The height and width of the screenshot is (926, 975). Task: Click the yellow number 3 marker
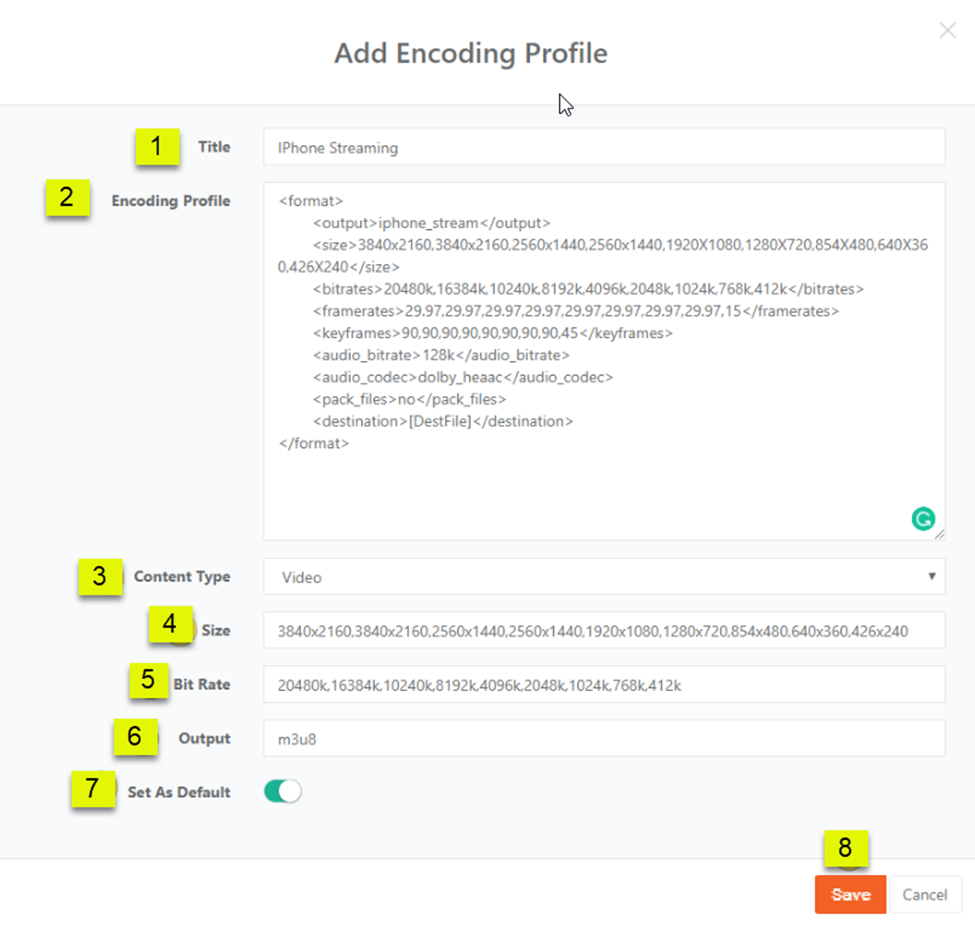(99, 577)
